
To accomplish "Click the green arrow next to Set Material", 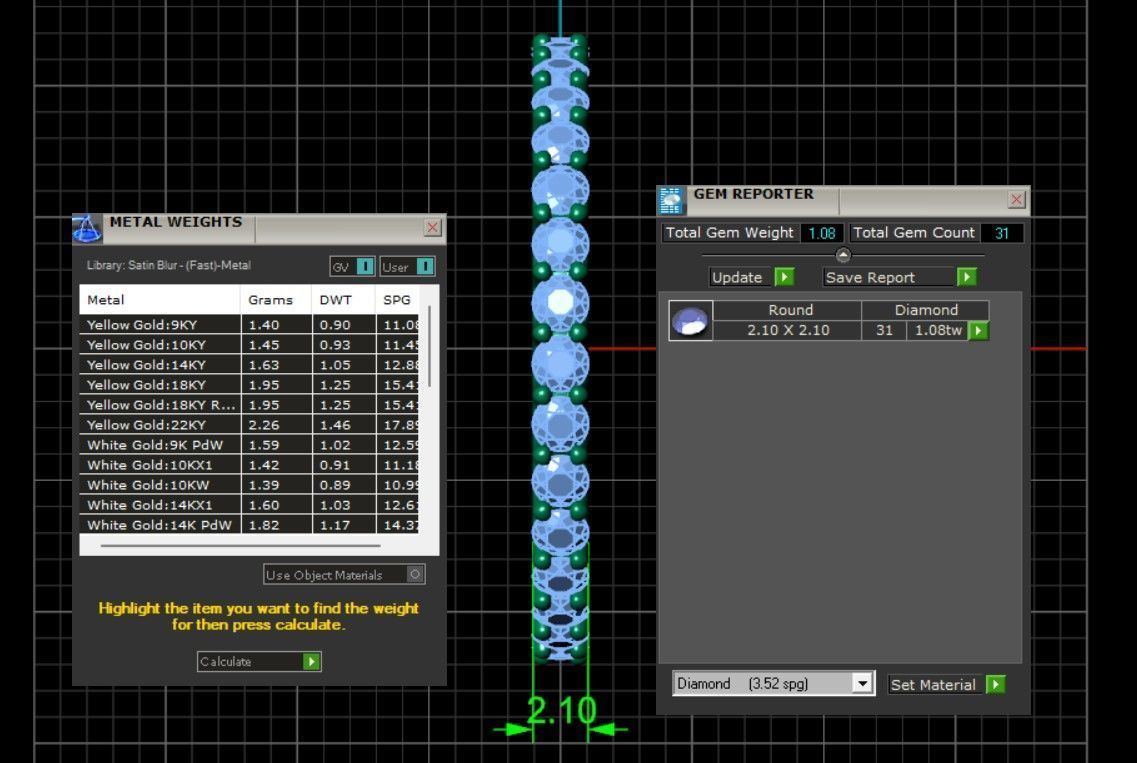I will tap(996, 684).
